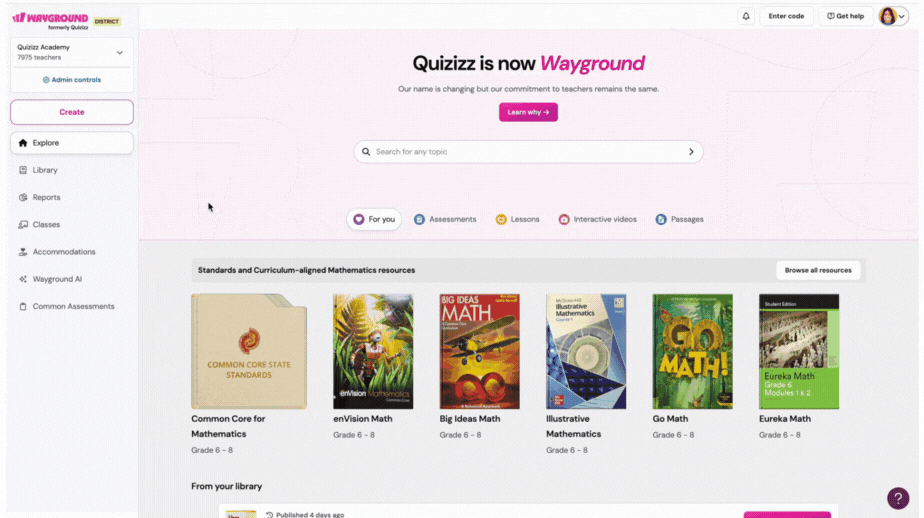
Task: Click the search submit chevron arrow
Action: coord(691,152)
